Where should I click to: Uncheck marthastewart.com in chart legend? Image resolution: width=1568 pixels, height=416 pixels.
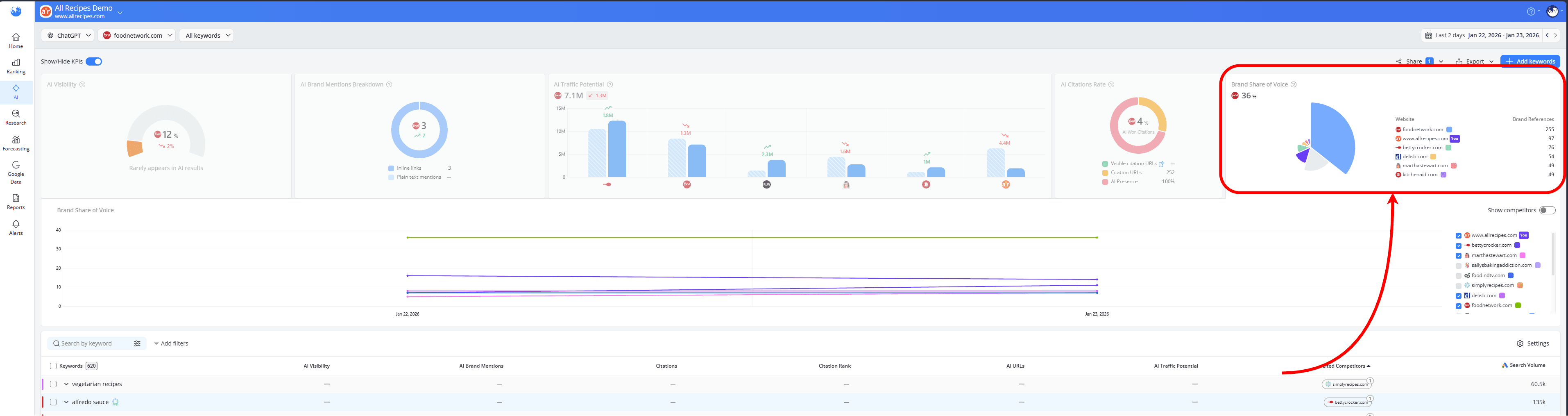pos(1459,256)
